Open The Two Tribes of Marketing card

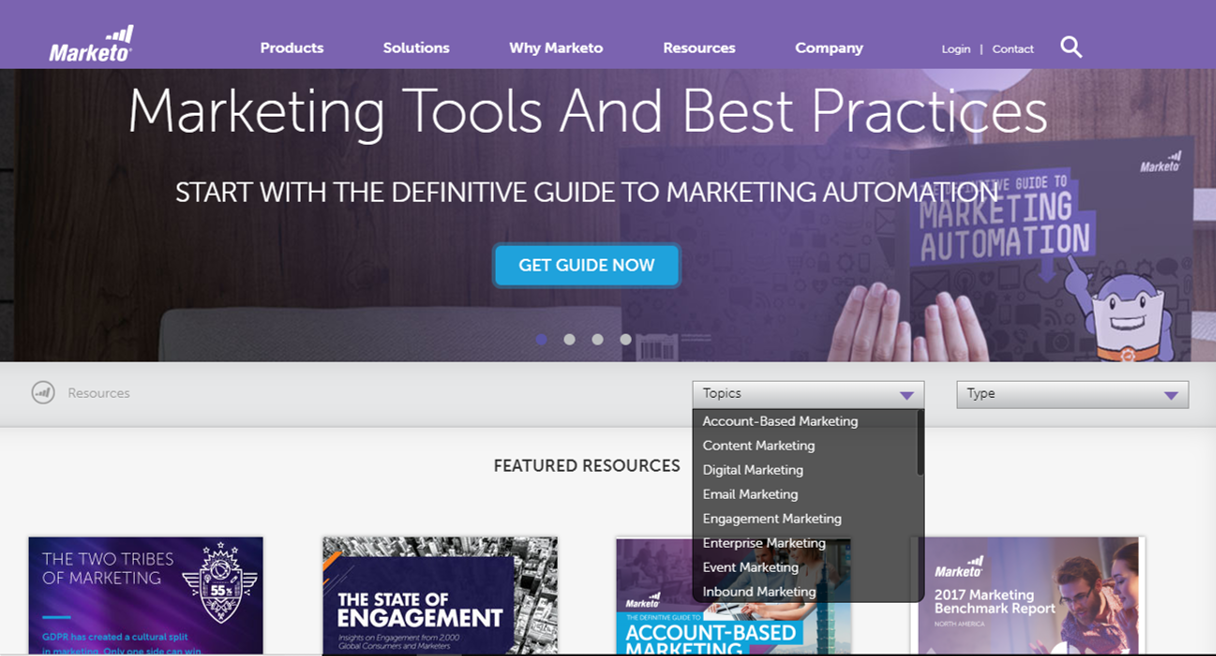coord(146,596)
